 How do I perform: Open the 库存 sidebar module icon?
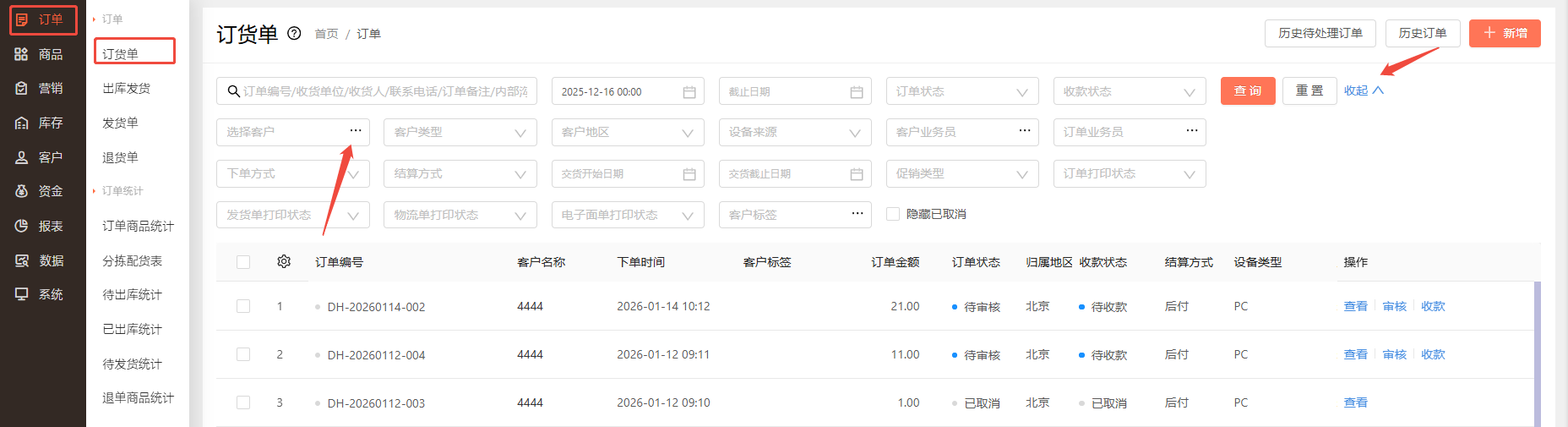tap(22, 123)
